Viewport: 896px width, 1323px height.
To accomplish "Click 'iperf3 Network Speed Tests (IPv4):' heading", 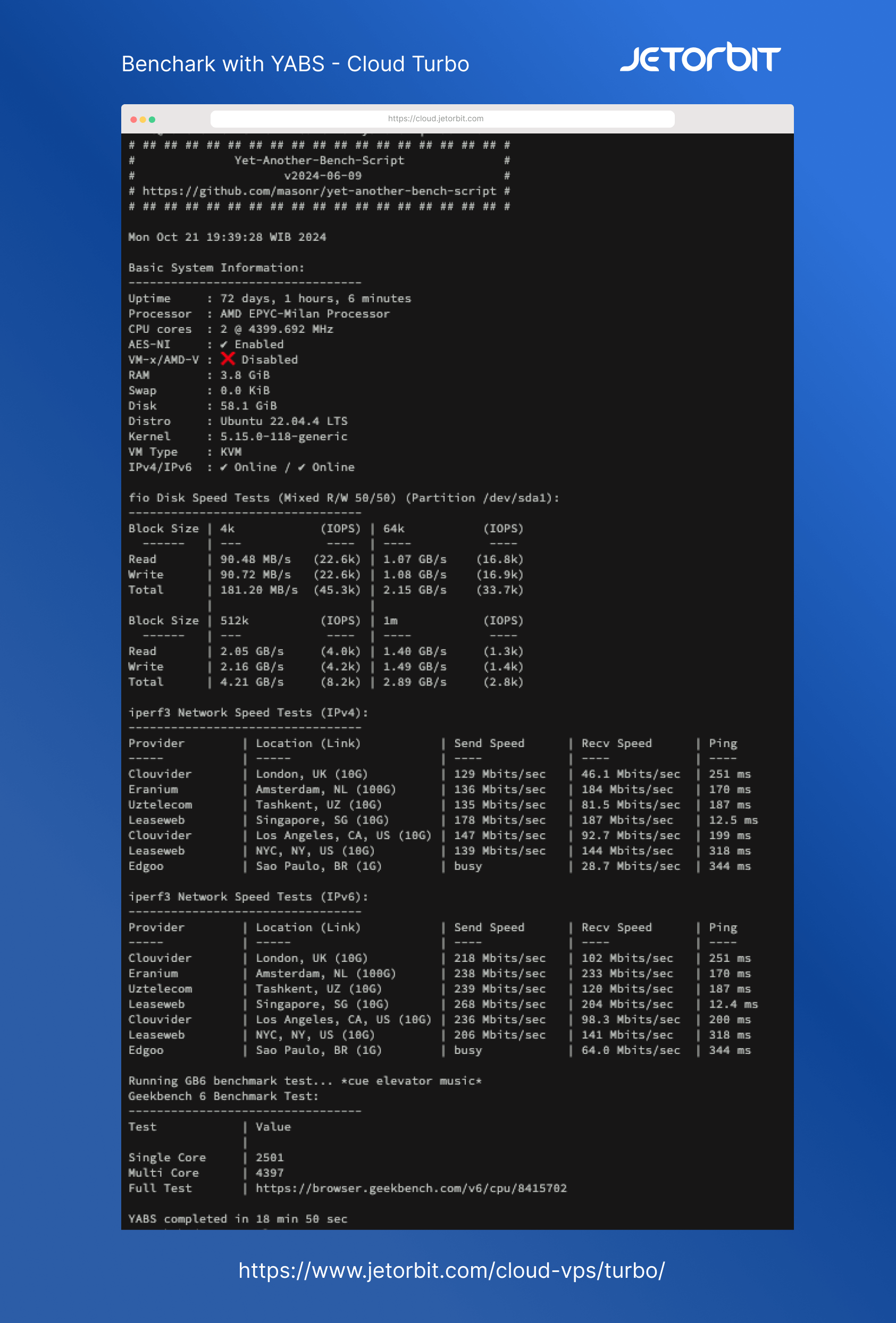I will [x=248, y=713].
